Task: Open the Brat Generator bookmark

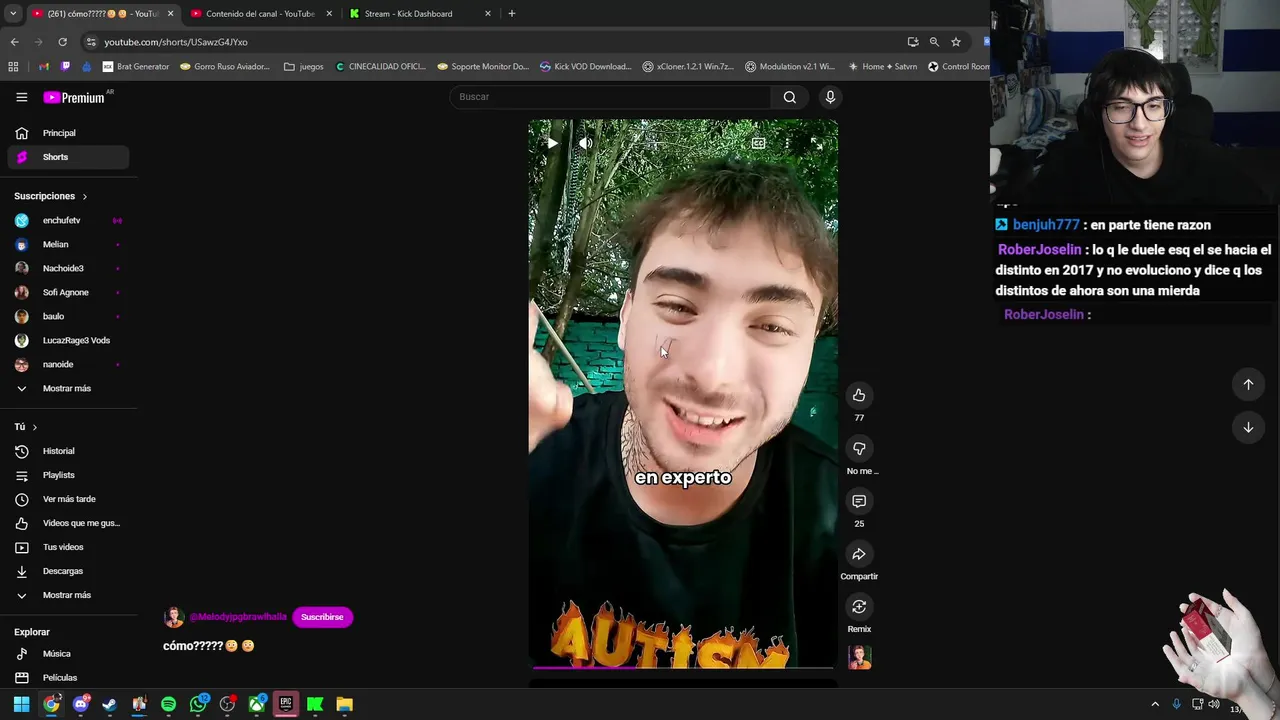Action: pyautogui.click(x=136, y=67)
